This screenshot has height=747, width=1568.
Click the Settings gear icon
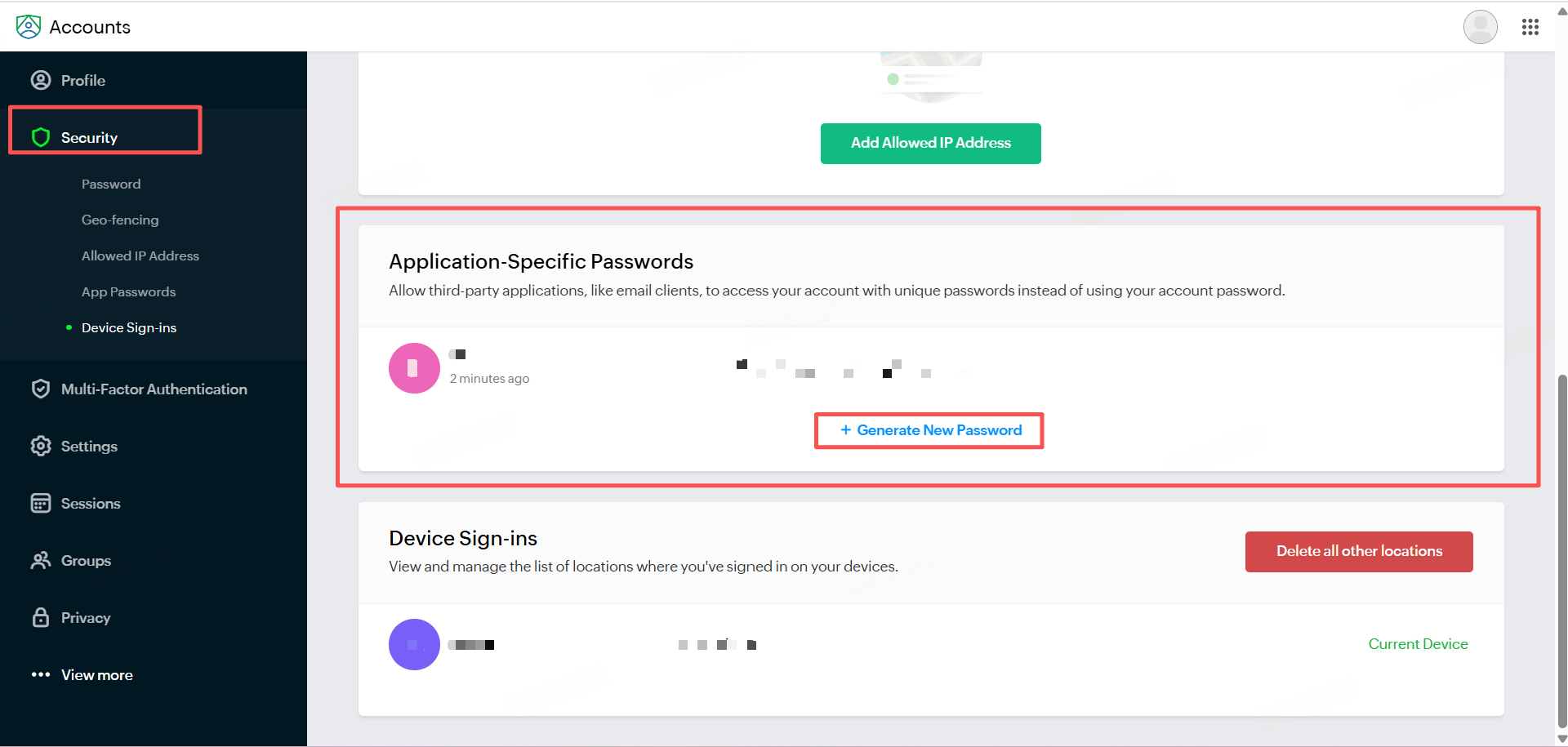(41, 447)
